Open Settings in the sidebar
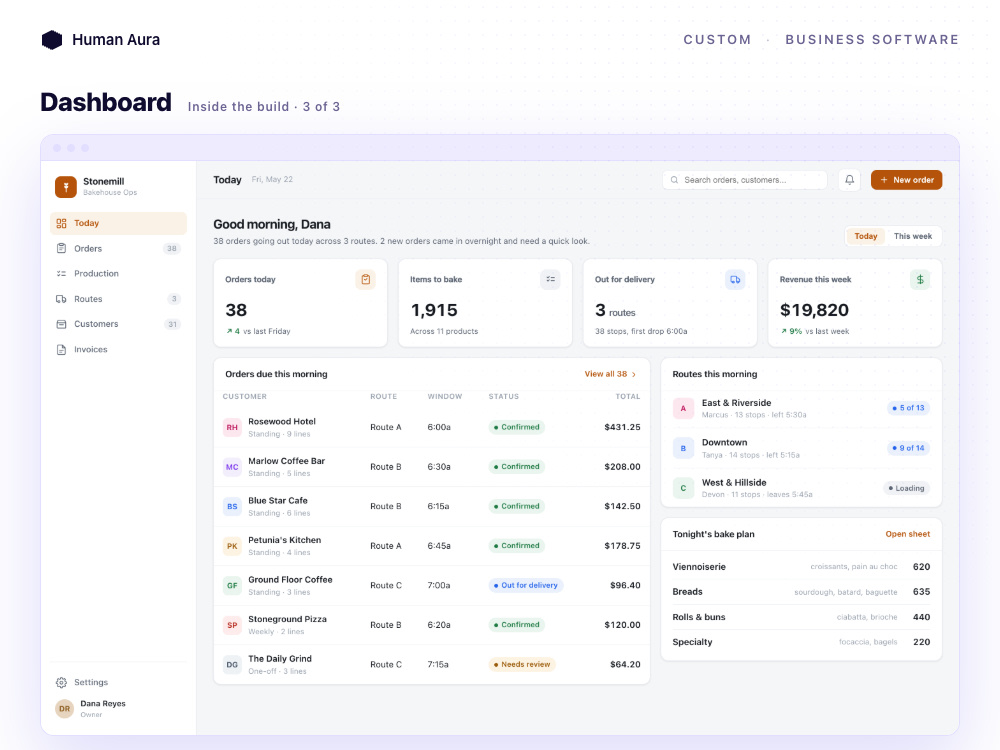 coord(118,682)
